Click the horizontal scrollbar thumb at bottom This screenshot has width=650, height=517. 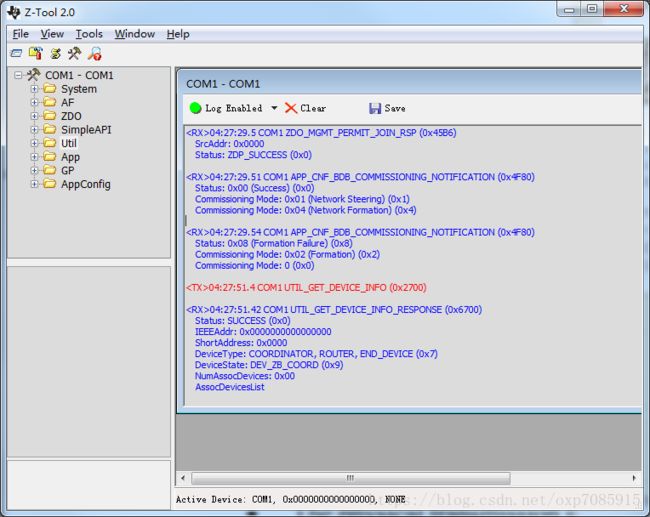(350, 478)
